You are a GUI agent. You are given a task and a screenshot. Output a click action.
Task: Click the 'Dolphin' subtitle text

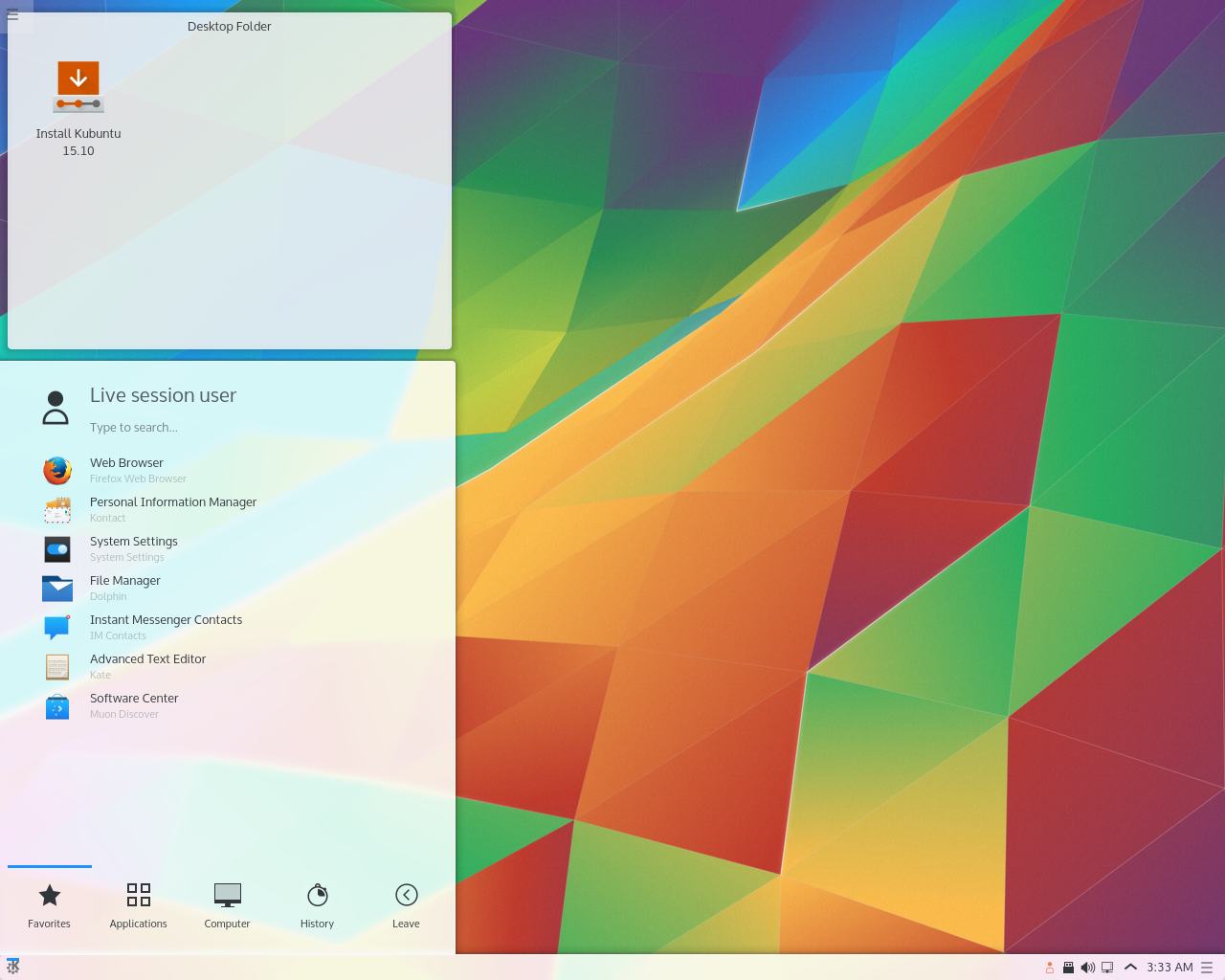click(x=108, y=596)
